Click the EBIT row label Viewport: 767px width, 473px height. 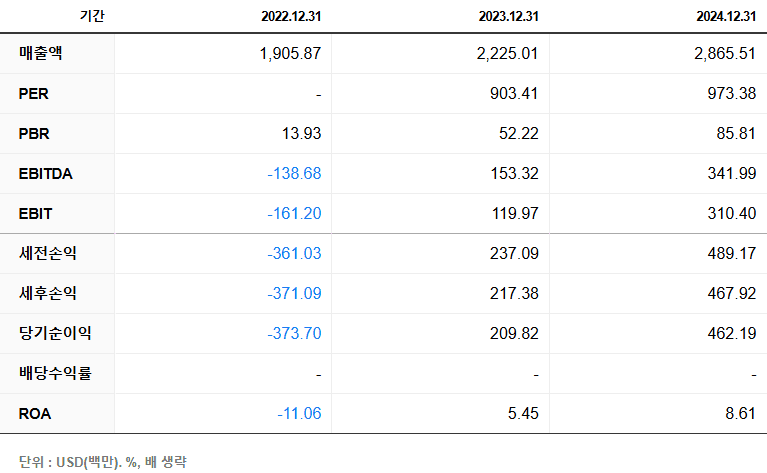[35, 214]
